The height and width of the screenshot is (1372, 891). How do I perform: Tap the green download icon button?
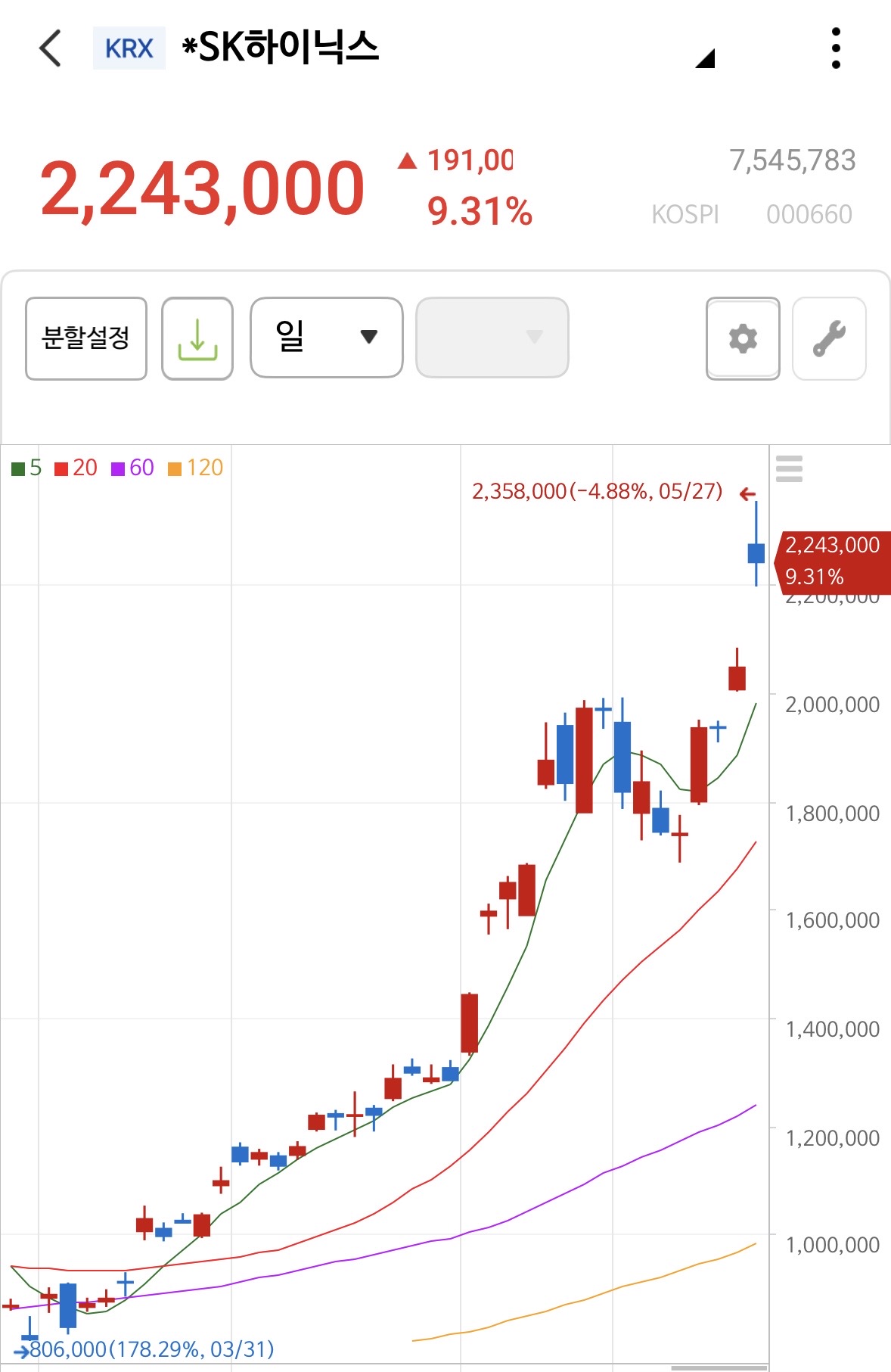[x=197, y=338]
